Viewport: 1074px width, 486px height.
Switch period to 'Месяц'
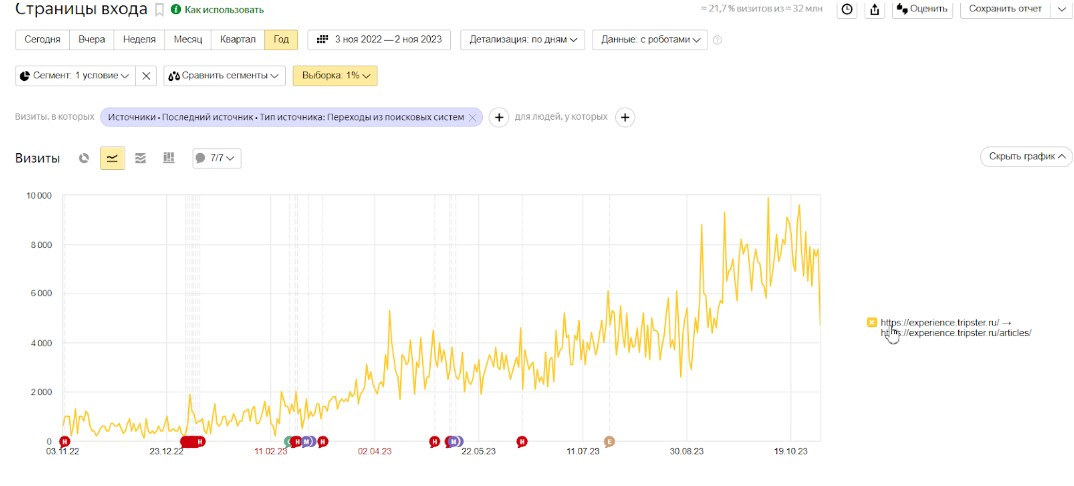tap(188, 40)
